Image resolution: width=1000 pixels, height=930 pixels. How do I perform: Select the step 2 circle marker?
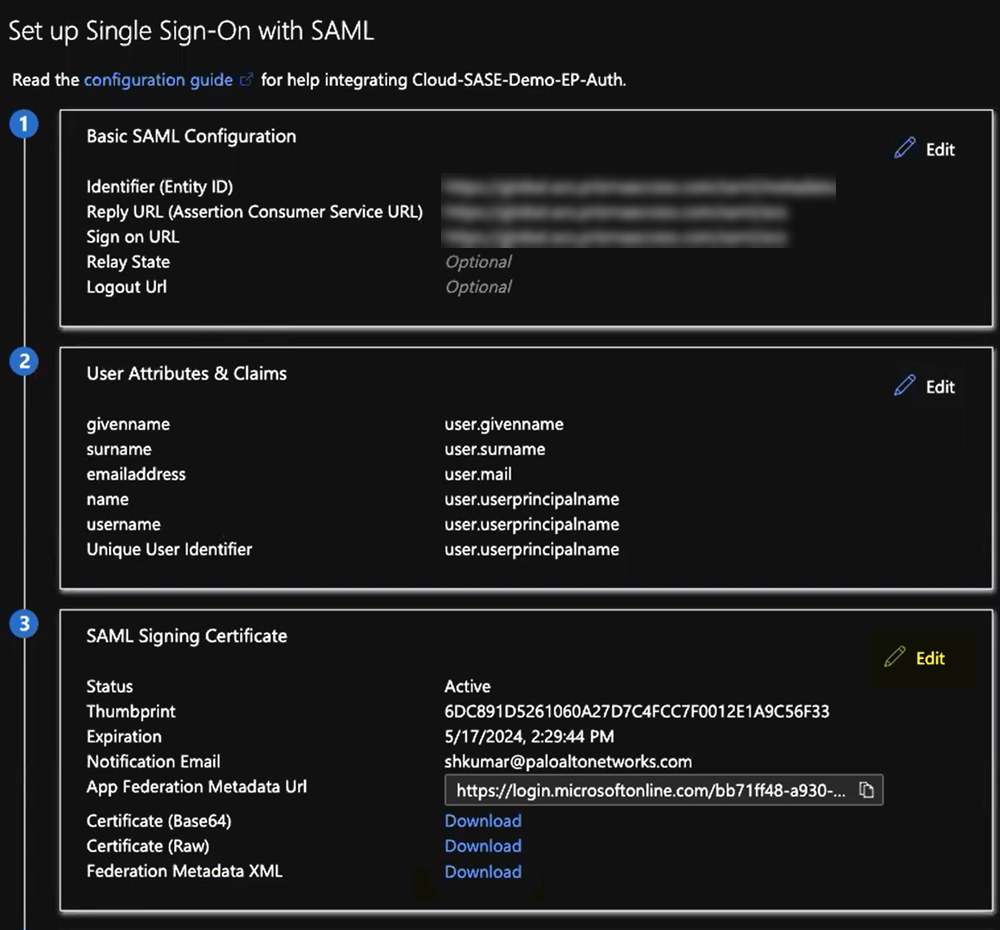coord(23,362)
